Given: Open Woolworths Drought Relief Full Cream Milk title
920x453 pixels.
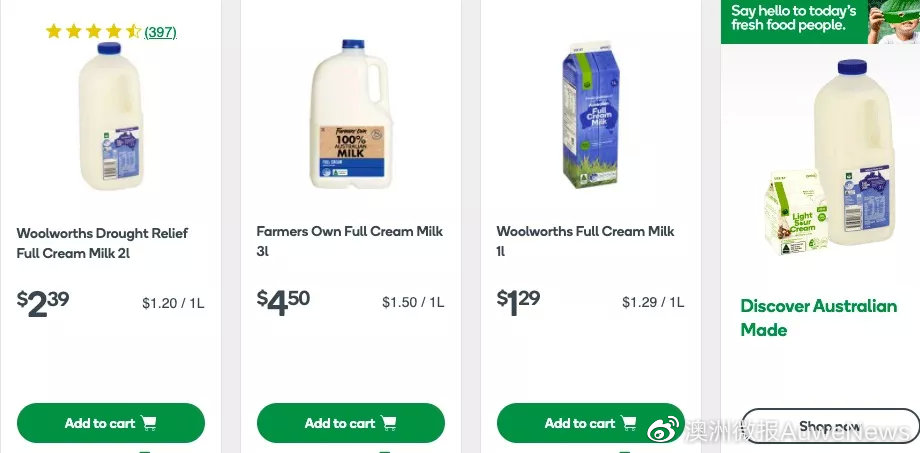Looking at the screenshot, I should tap(102, 243).
